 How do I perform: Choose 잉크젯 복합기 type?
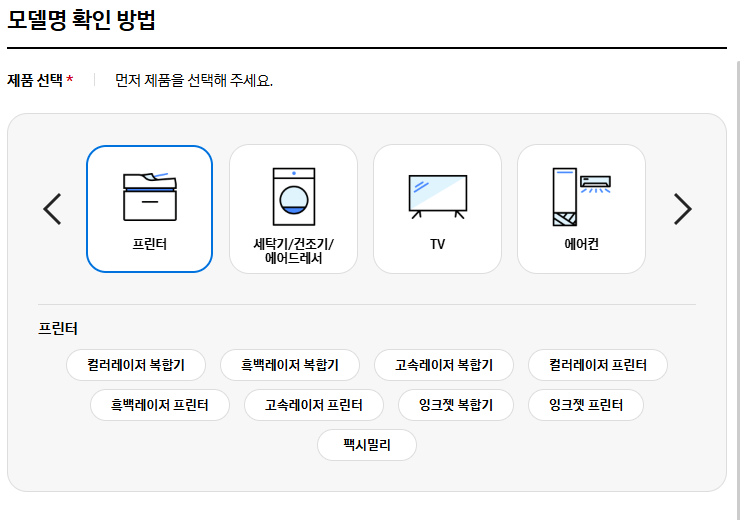pyautogui.click(x=456, y=405)
